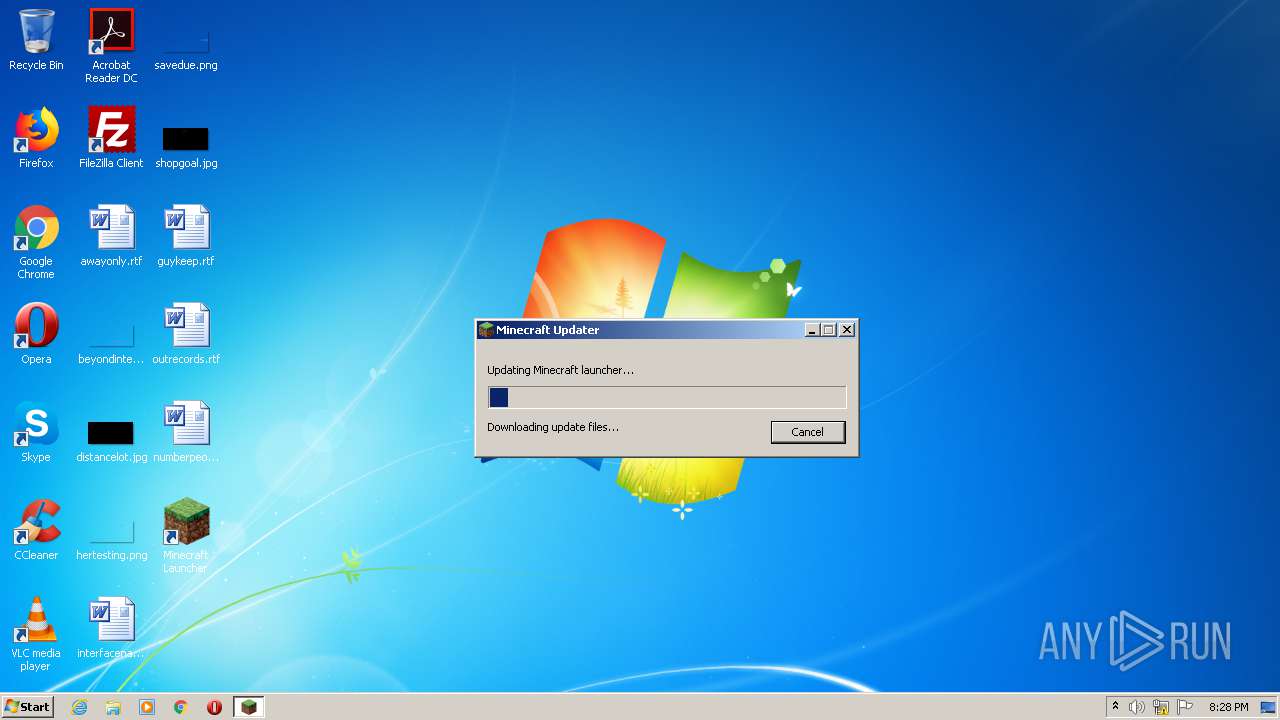
Task: Select the interfacena... document icon
Action: coord(111,628)
